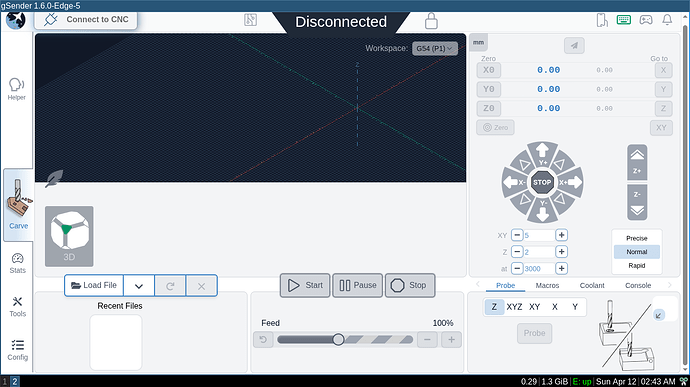Select the XY probe axis
The width and height of the screenshot is (690, 387).
point(534,307)
